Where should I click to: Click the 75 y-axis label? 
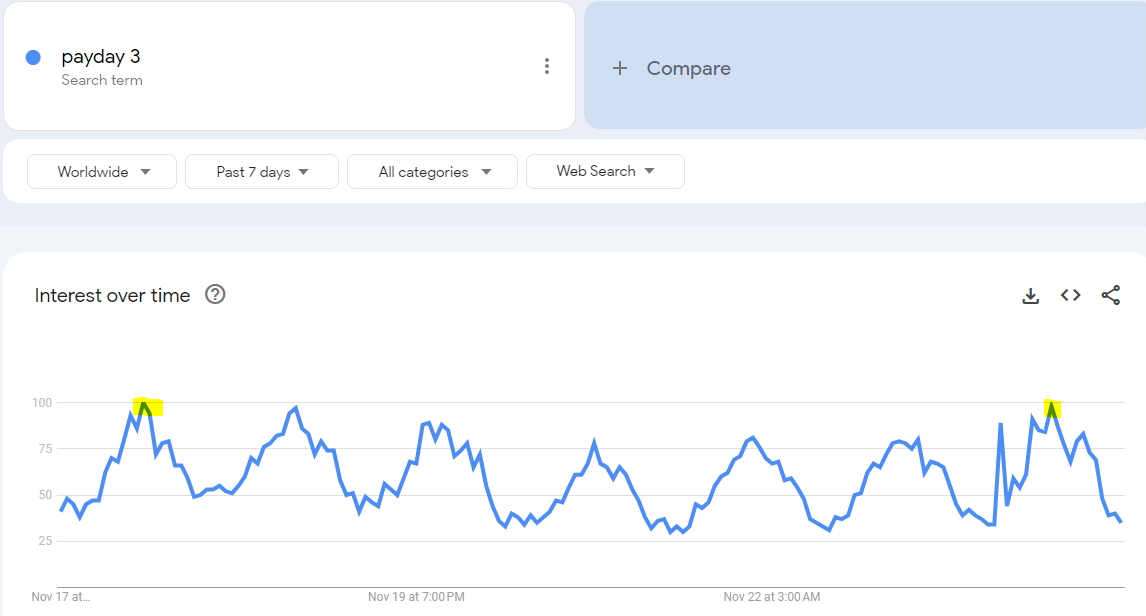(x=45, y=449)
